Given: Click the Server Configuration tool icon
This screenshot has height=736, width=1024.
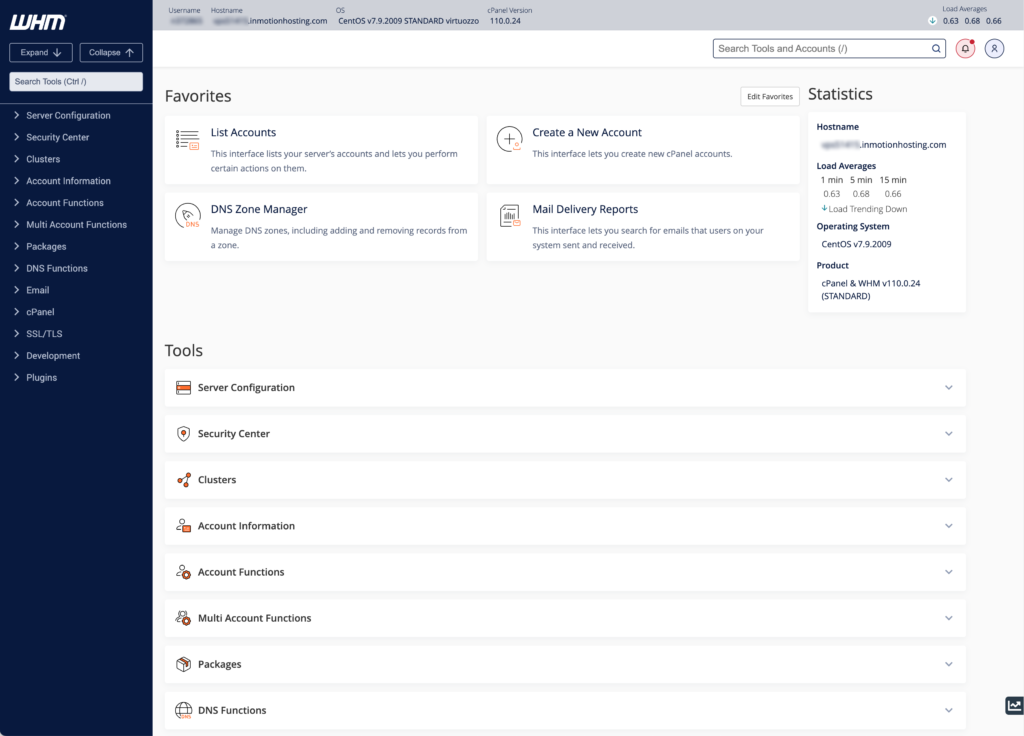Looking at the screenshot, I should pyautogui.click(x=184, y=388).
